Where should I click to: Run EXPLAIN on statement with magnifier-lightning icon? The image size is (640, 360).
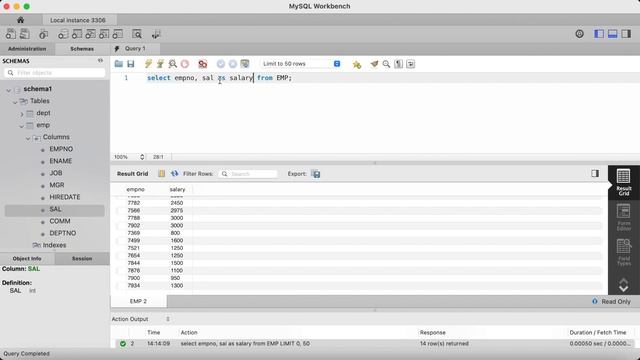click(173, 64)
